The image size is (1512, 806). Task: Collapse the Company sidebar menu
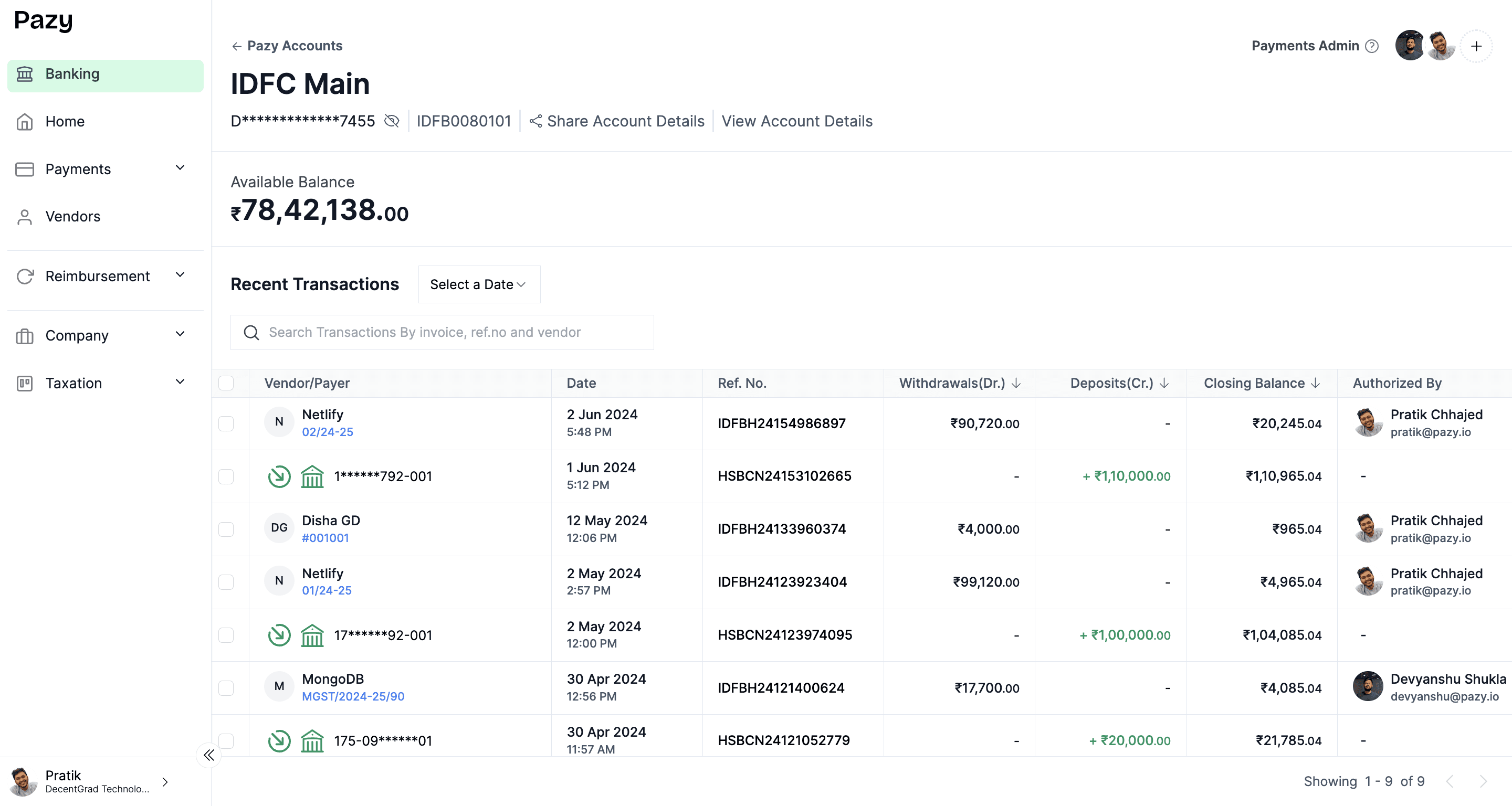(180, 334)
